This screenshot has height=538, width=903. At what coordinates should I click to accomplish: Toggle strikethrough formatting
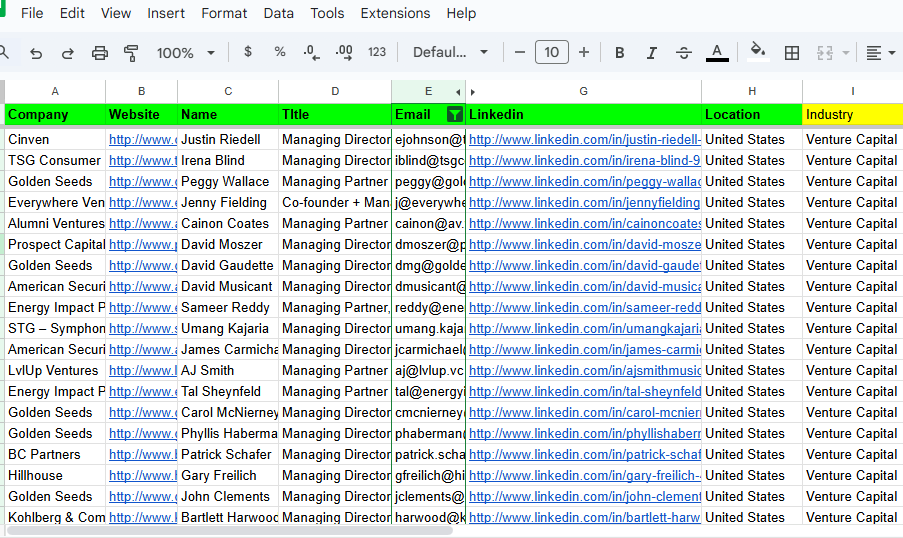point(684,53)
